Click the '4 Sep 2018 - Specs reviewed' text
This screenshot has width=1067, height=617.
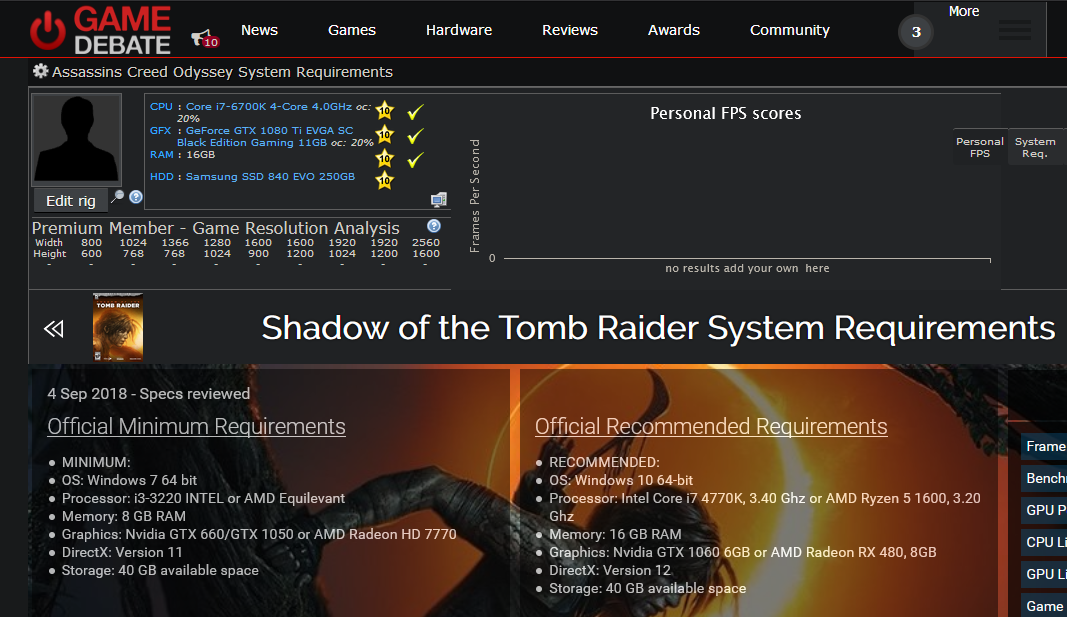(x=148, y=394)
